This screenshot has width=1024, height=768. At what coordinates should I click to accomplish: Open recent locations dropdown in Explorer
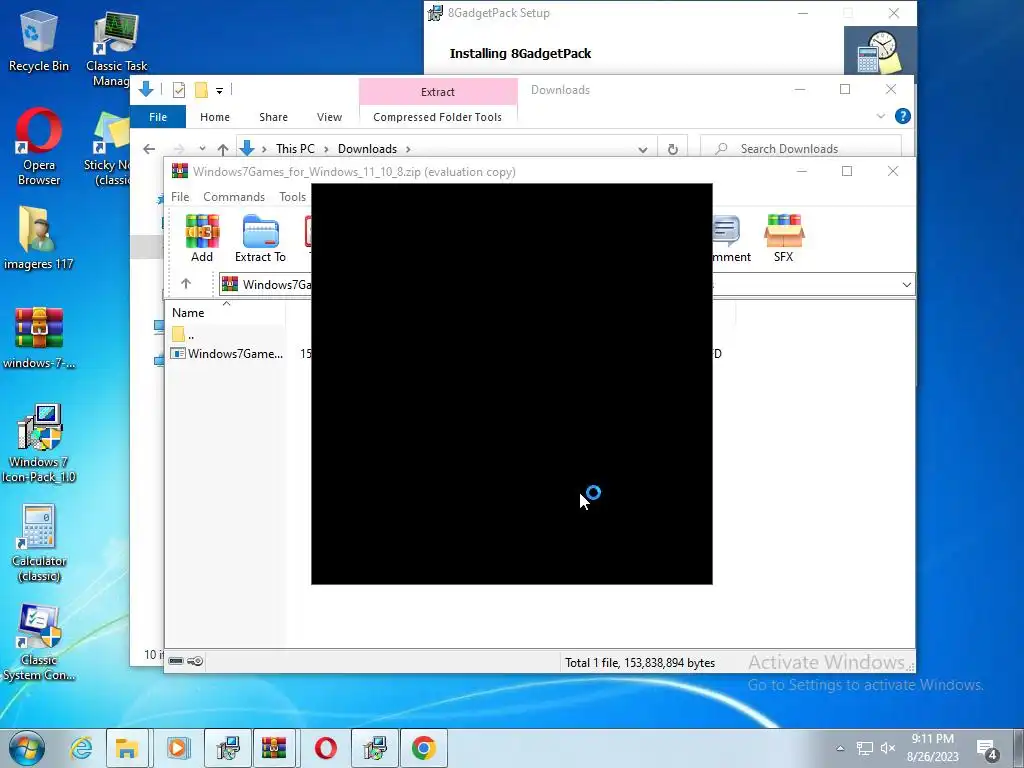(x=202, y=149)
